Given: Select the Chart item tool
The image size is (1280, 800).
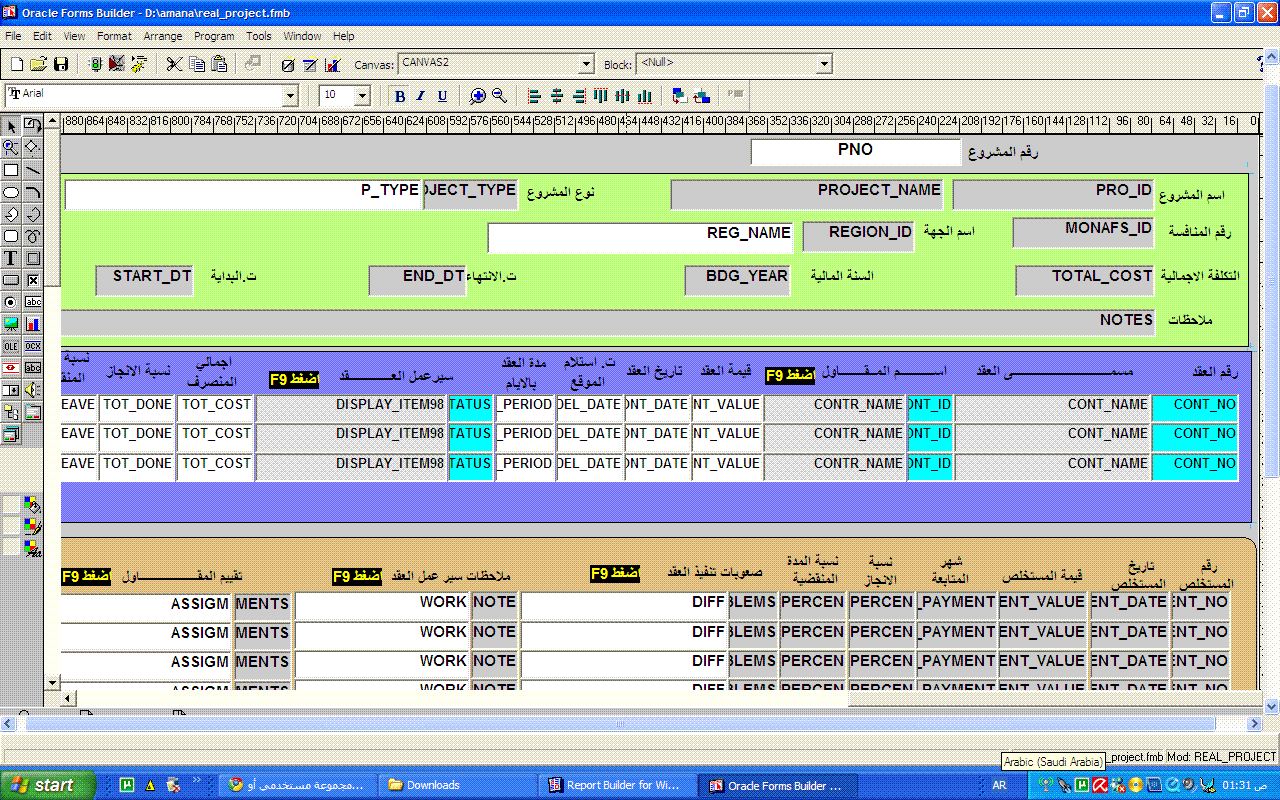Looking at the screenshot, I should [x=33, y=324].
